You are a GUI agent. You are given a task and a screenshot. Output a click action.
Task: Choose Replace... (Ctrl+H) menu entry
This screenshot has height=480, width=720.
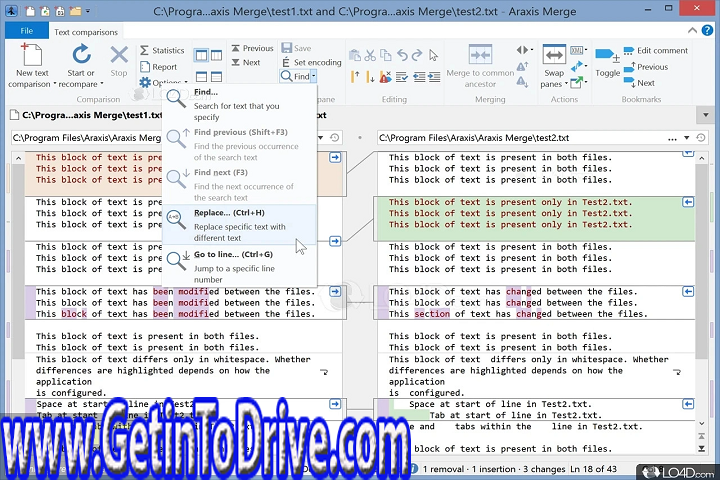(239, 225)
